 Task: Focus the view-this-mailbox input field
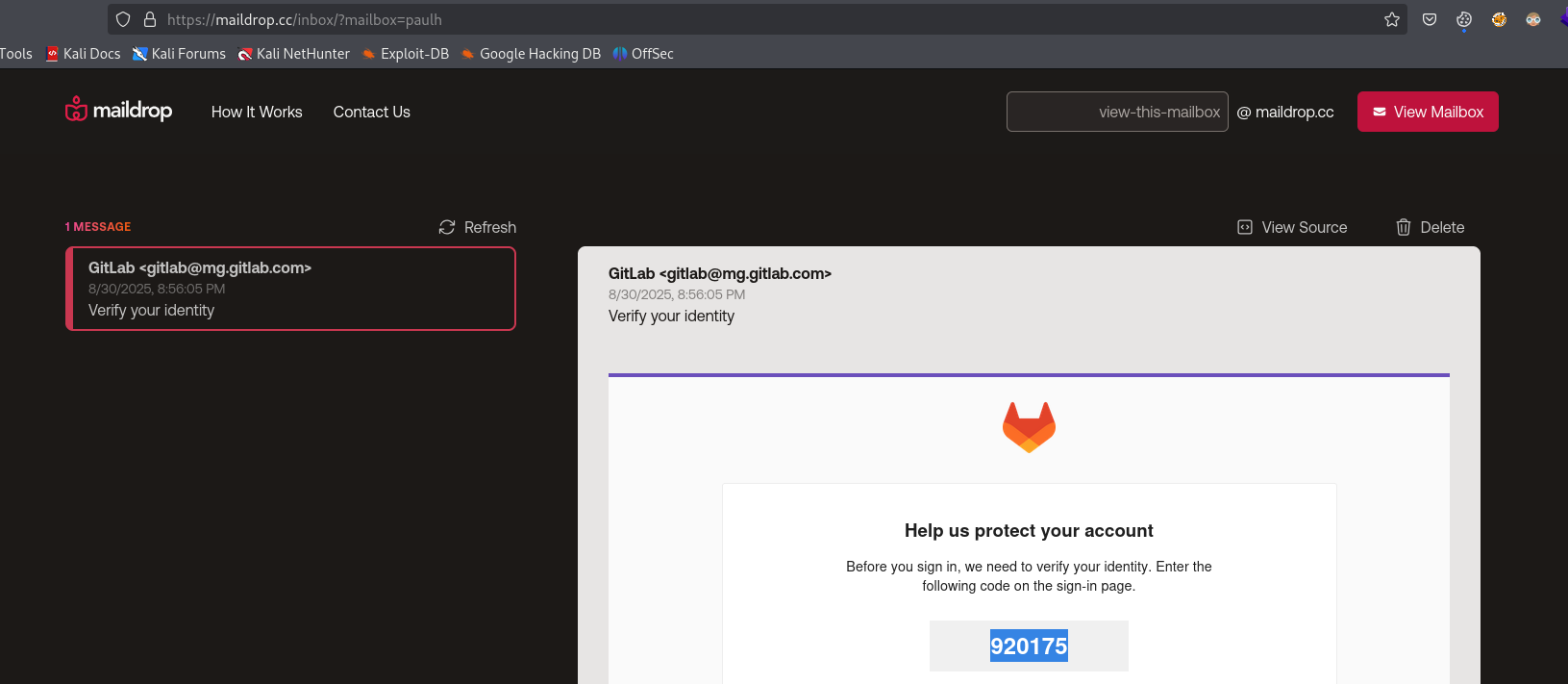tap(1117, 112)
